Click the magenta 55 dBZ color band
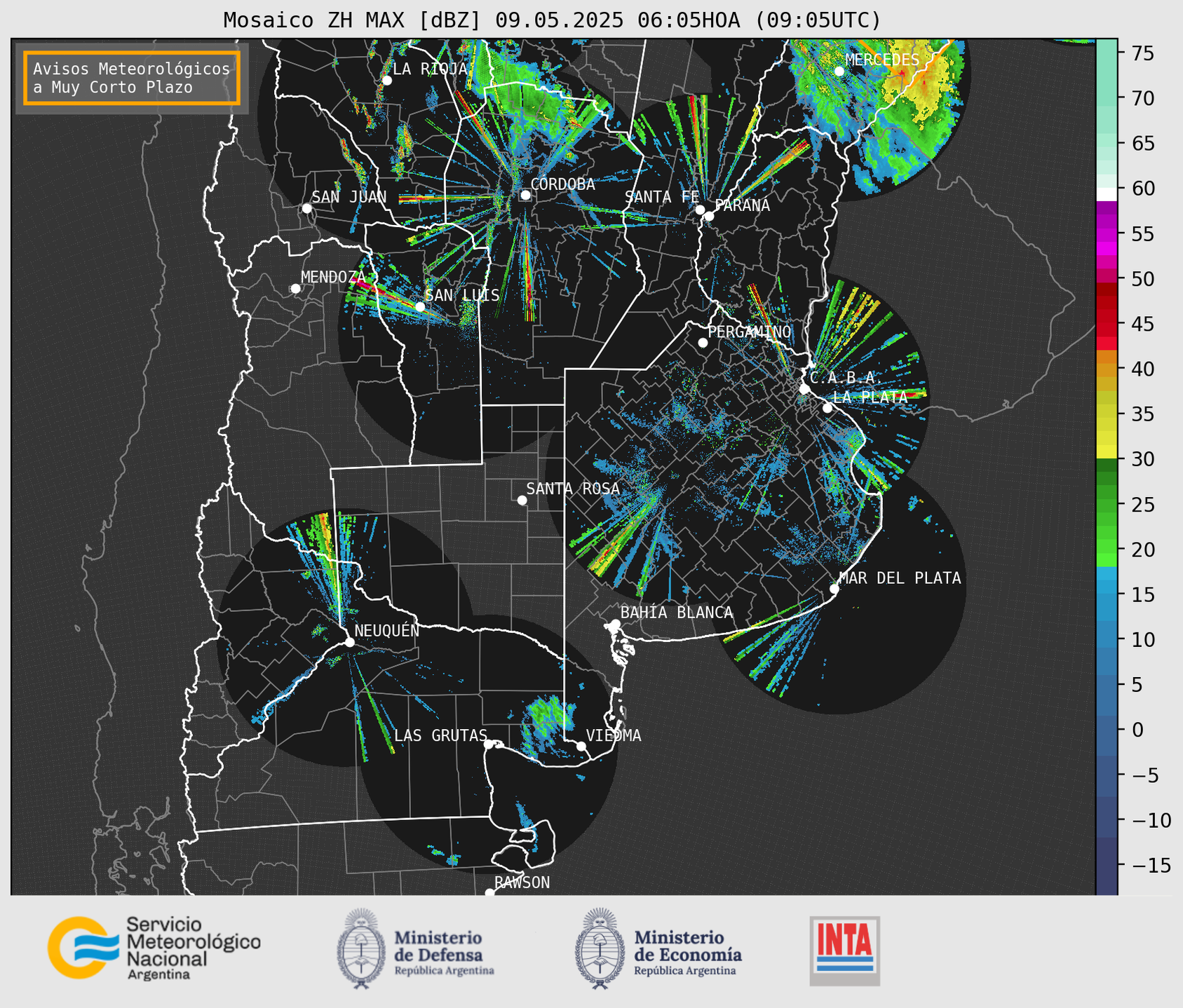The width and height of the screenshot is (1183, 1008). point(1107,234)
